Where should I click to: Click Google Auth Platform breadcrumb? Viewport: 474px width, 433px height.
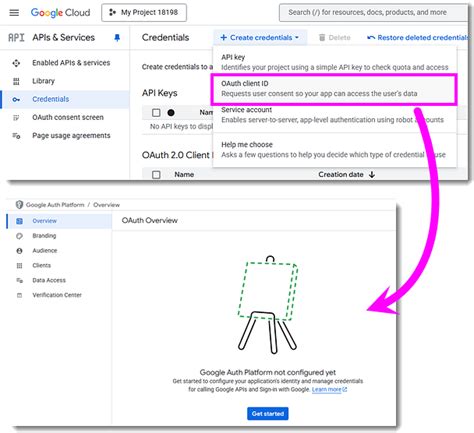click(x=55, y=205)
